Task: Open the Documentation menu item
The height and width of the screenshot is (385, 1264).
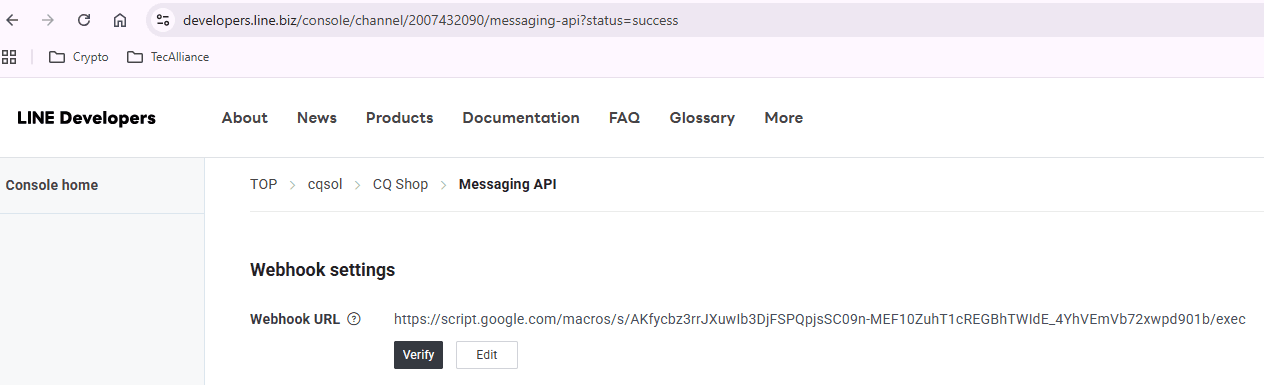Action: click(521, 118)
